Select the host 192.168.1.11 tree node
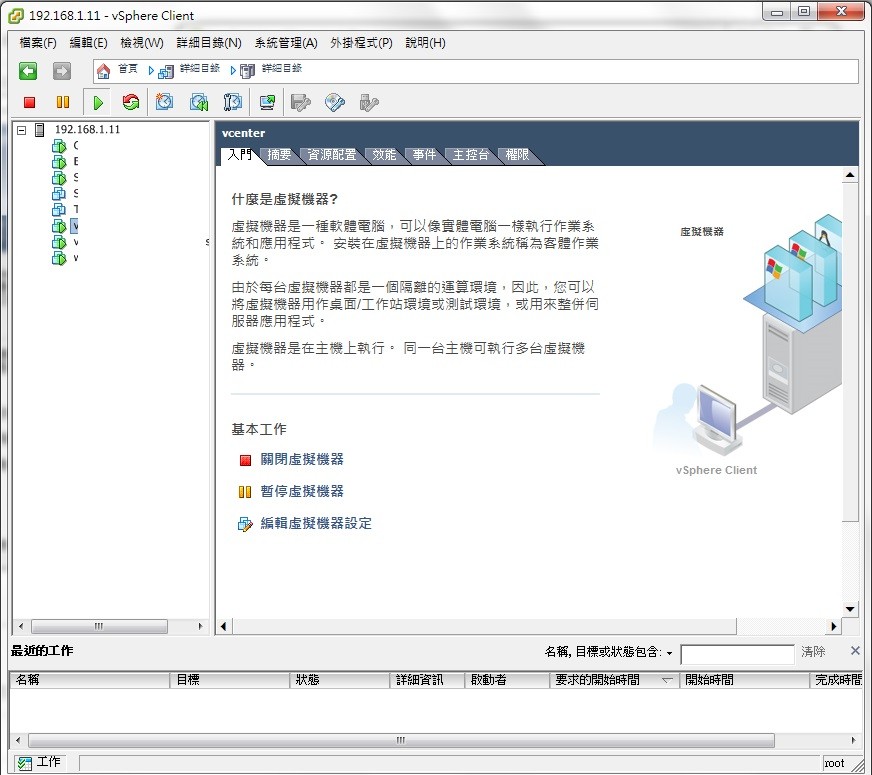The height and width of the screenshot is (775, 872). click(x=87, y=130)
